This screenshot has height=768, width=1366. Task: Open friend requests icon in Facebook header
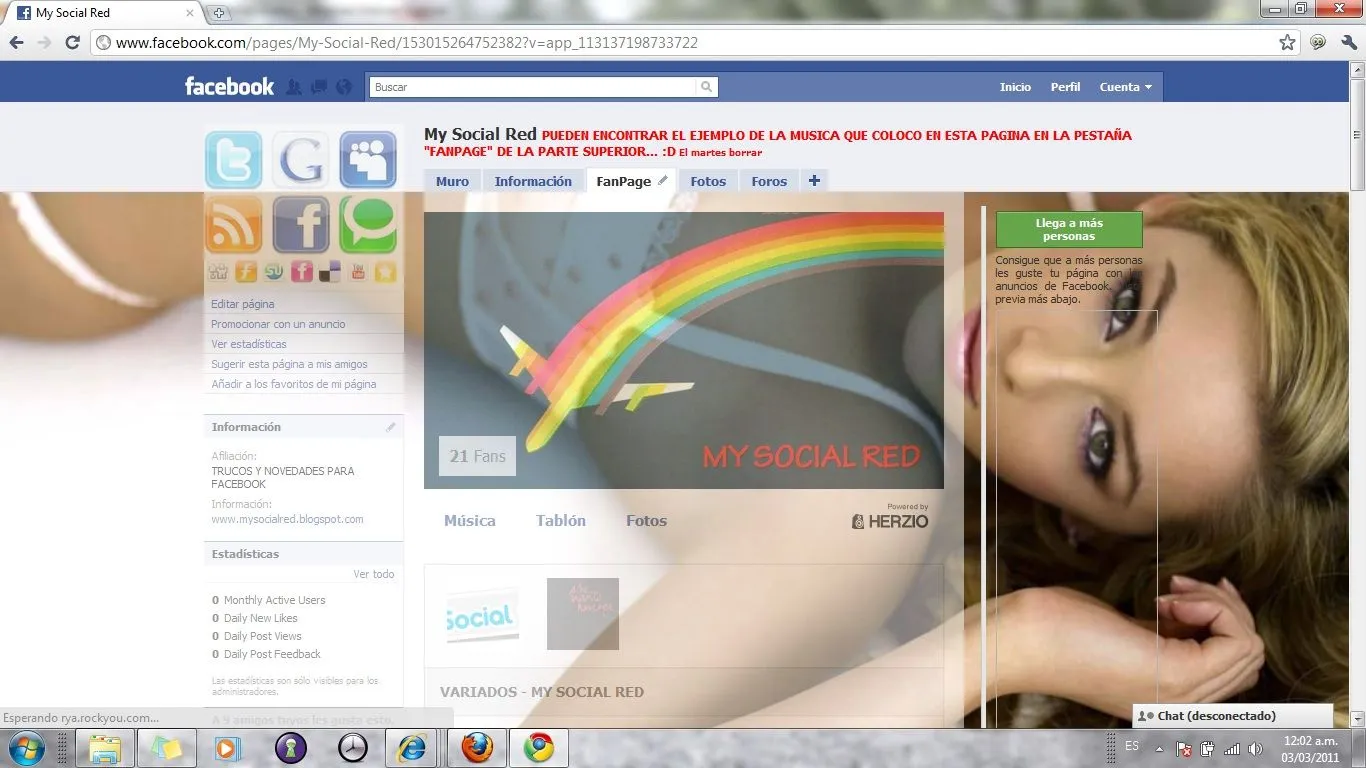point(294,87)
